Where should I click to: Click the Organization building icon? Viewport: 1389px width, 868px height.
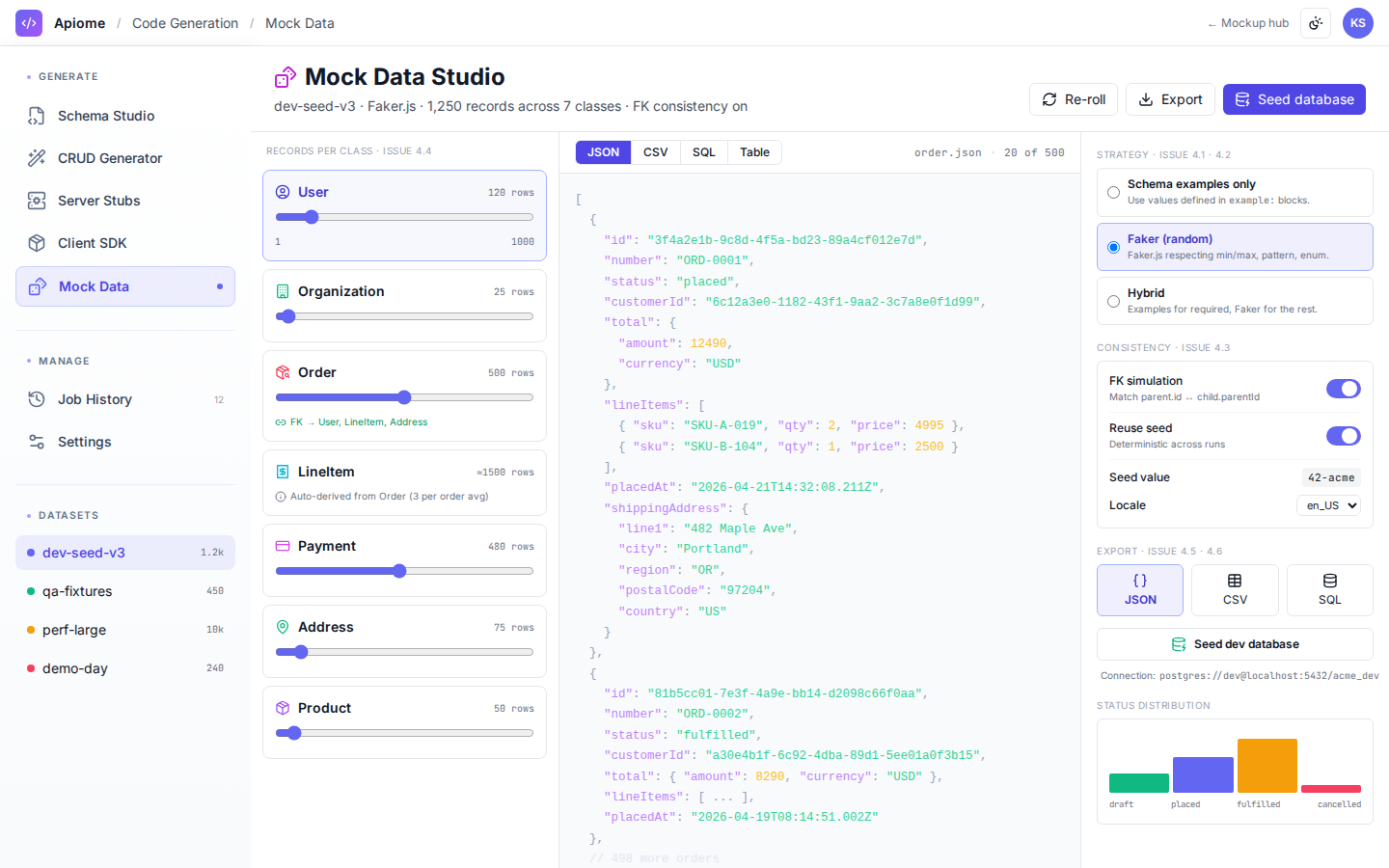click(x=283, y=291)
